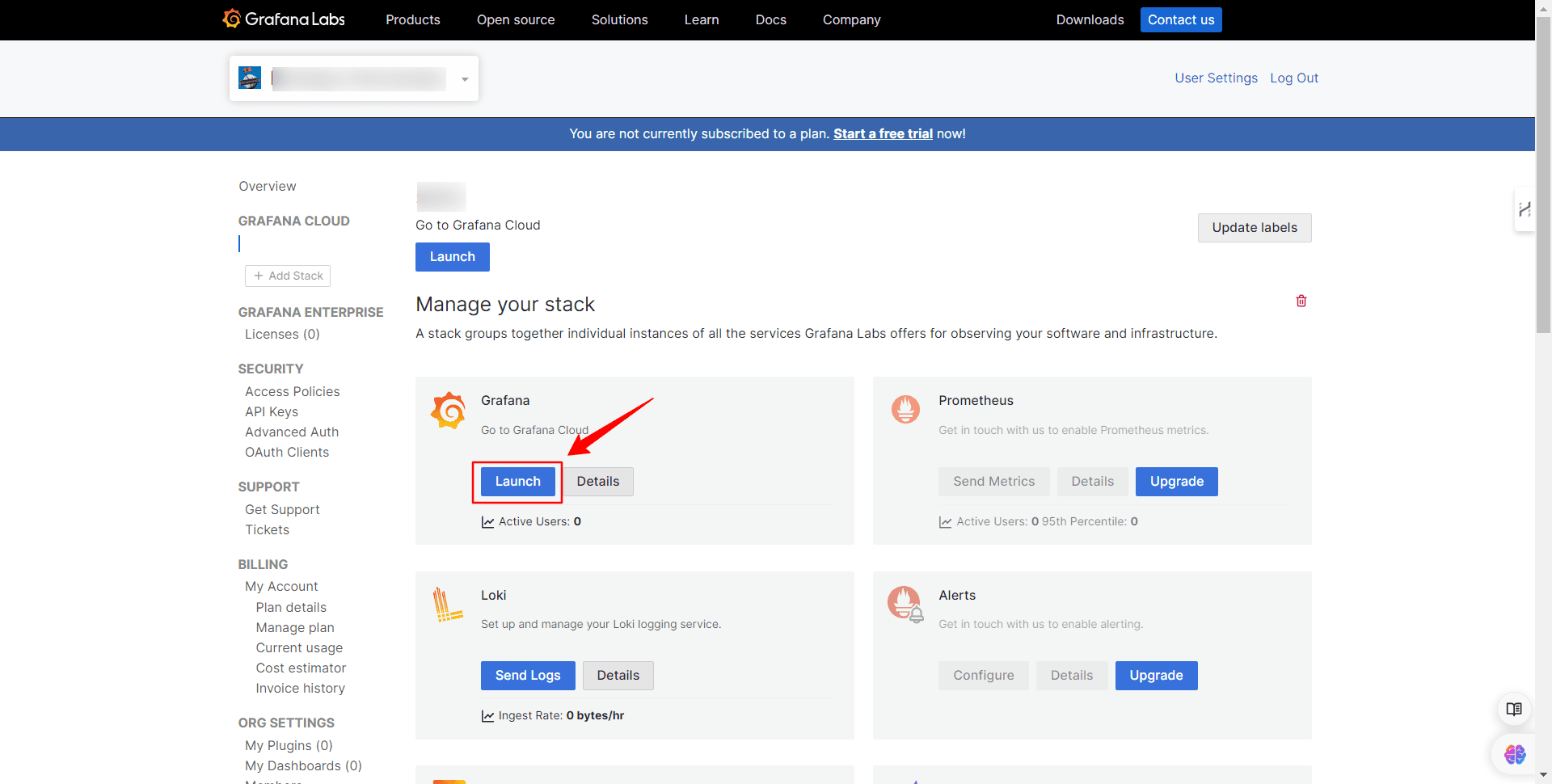Viewport: 1552px width, 784px height.
Task: Click Start a free trial link
Action: click(883, 133)
